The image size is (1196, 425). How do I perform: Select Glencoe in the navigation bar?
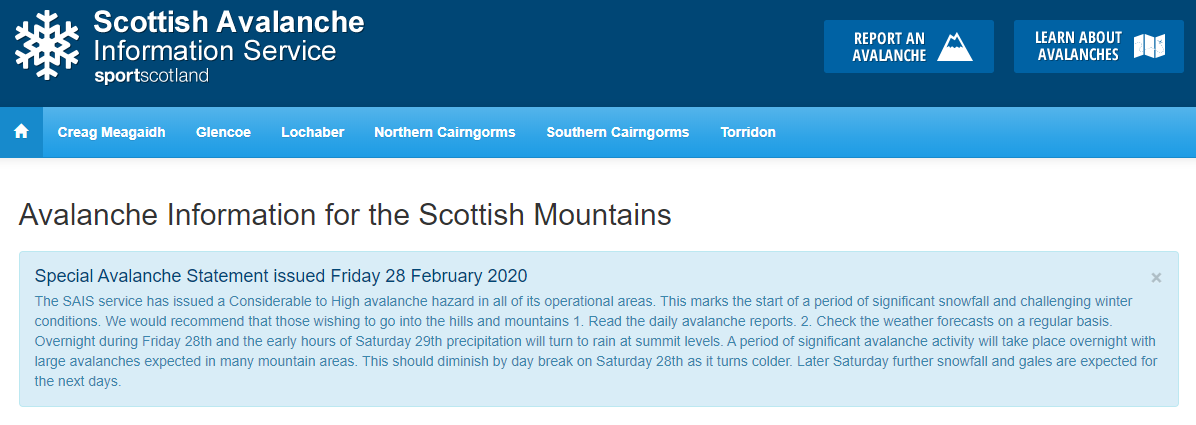click(x=223, y=132)
